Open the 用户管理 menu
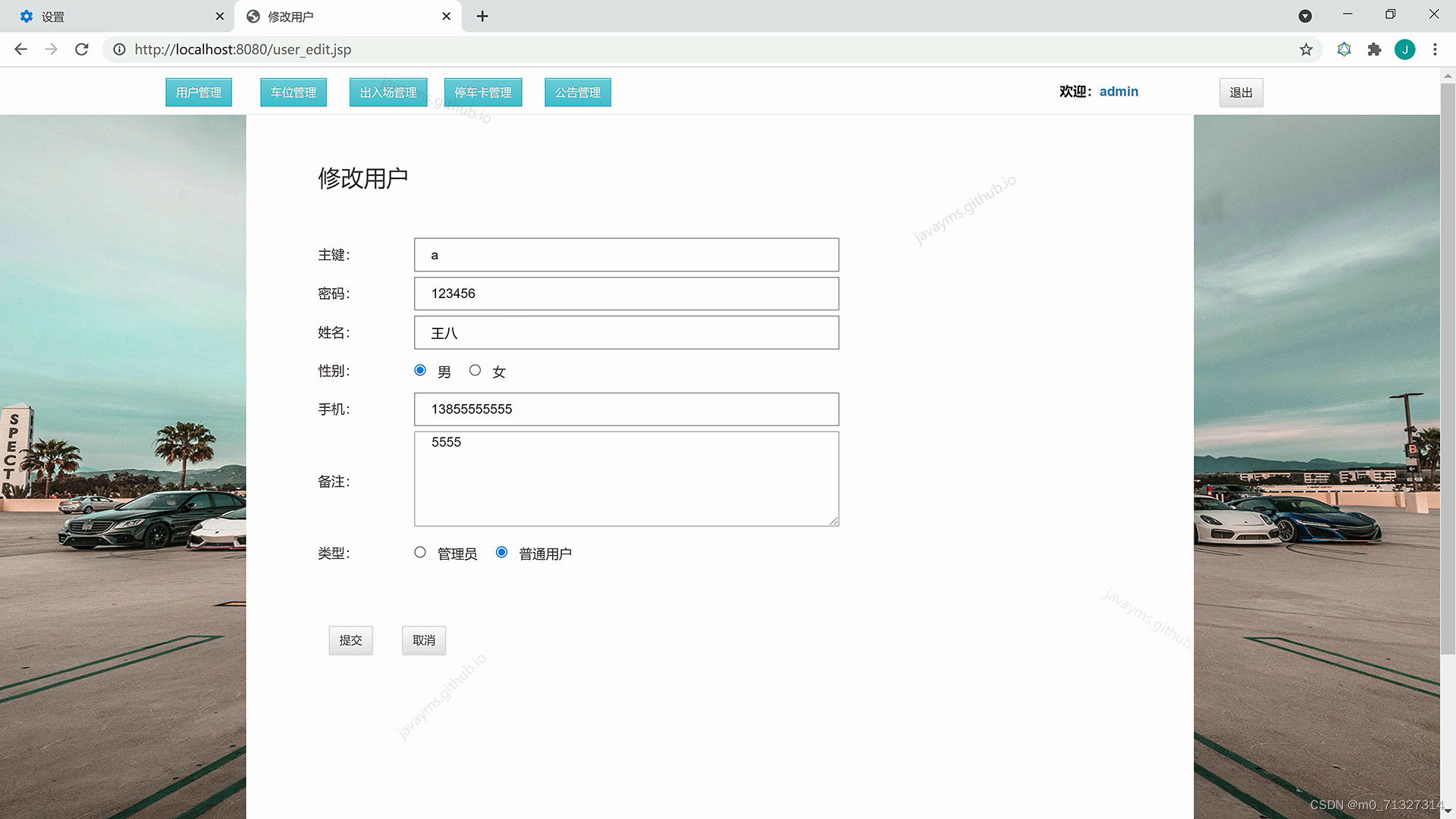1456x819 pixels. coord(199,93)
